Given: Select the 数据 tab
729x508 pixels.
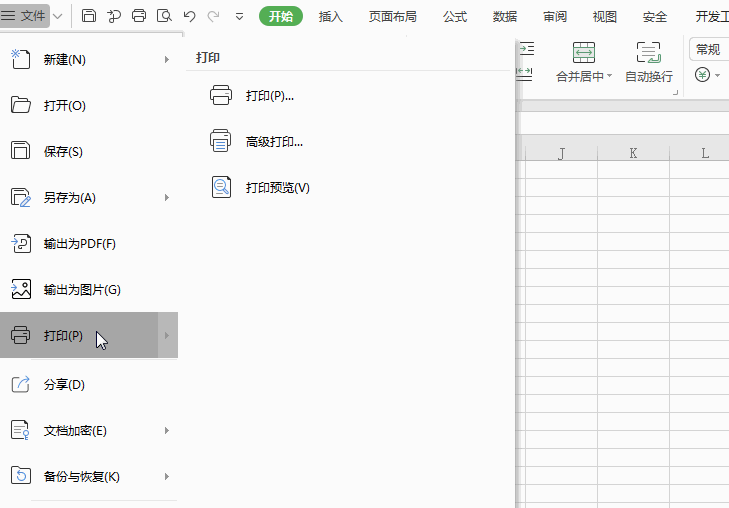Looking at the screenshot, I should 505,17.
